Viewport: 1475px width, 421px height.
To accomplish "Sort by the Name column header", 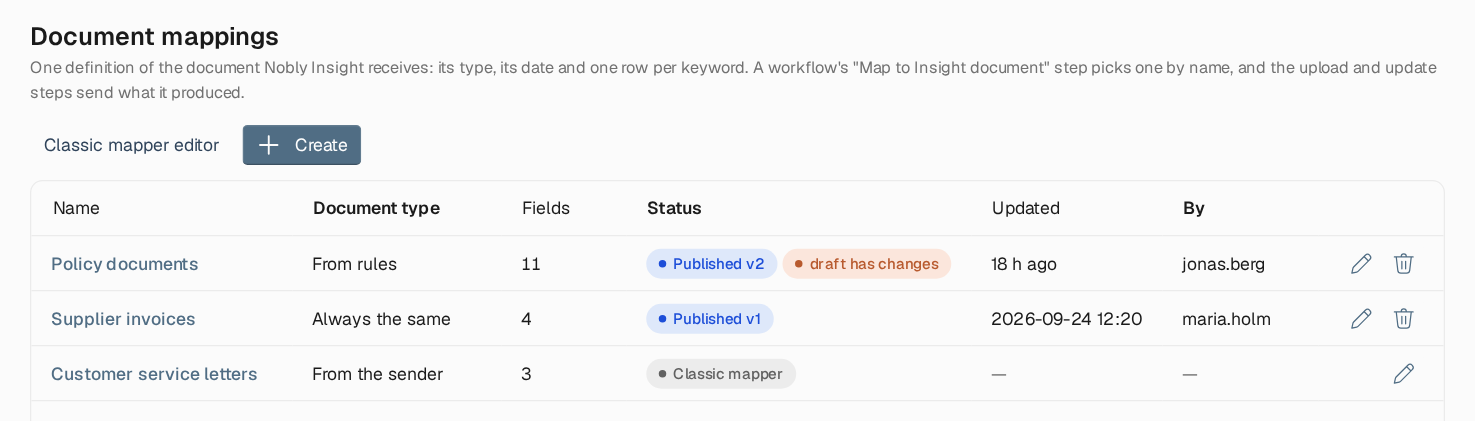I will coord(76,208).
